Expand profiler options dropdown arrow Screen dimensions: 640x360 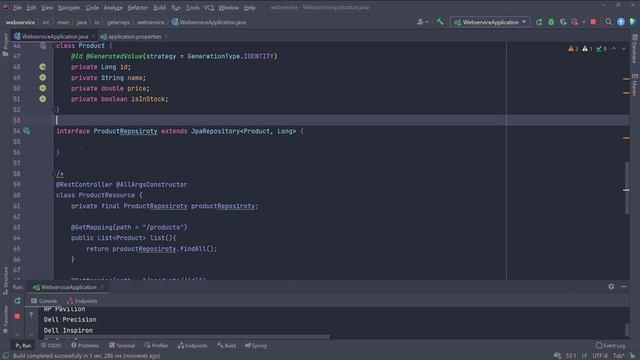click(x=584, y=22)
